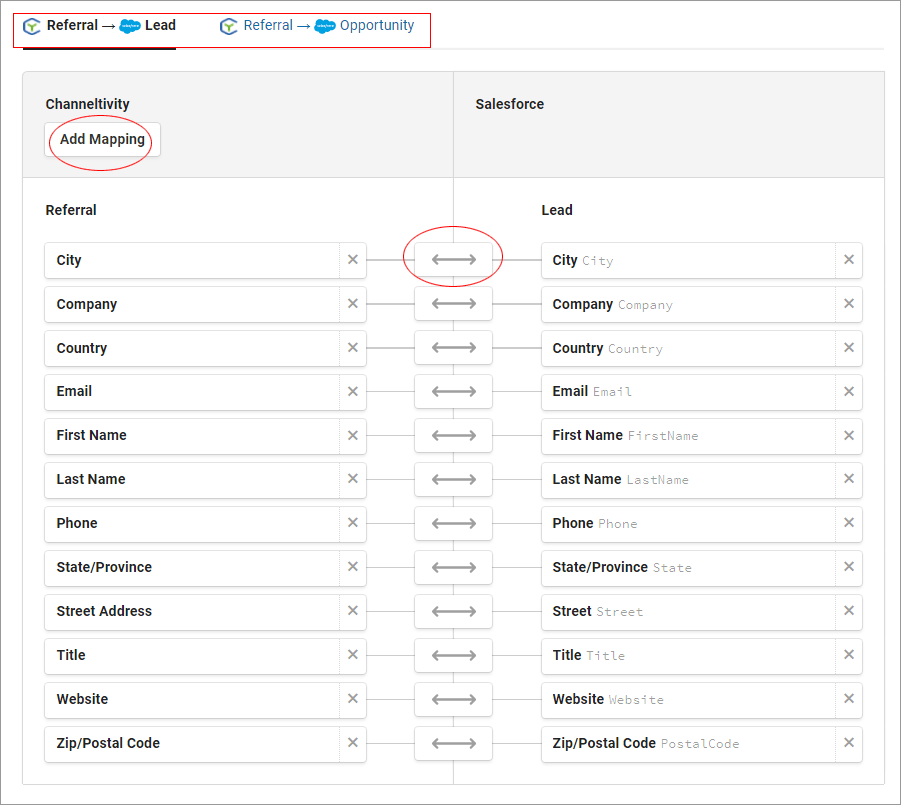Toggle sync direction for Last Name mapping

(453, 479)
